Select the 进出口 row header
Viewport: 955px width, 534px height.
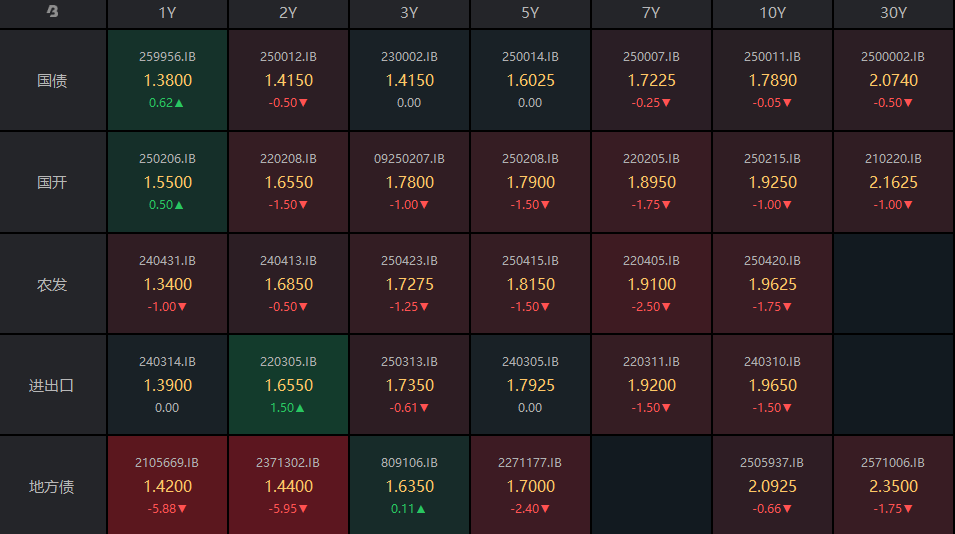pos(52,385)
